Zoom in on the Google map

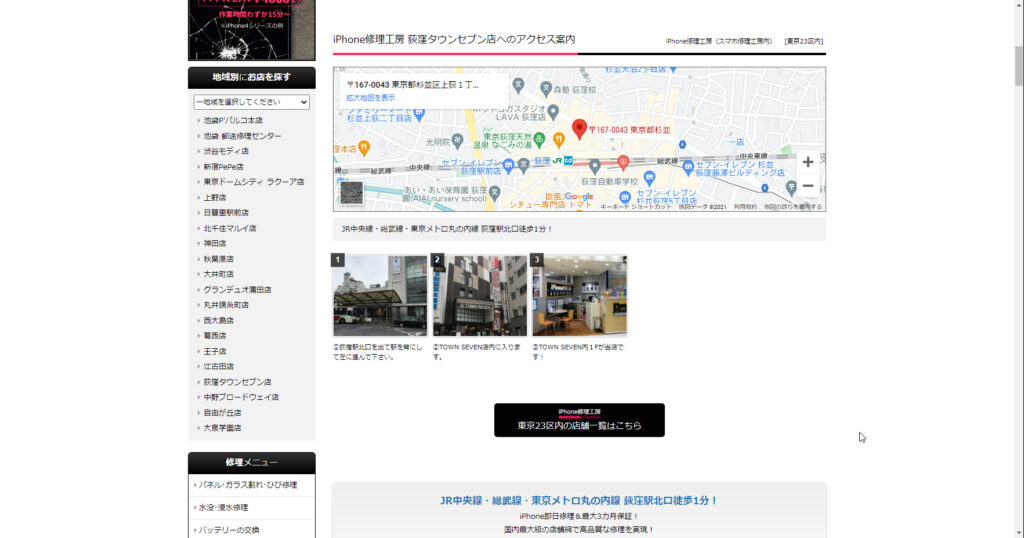point(808,162)
